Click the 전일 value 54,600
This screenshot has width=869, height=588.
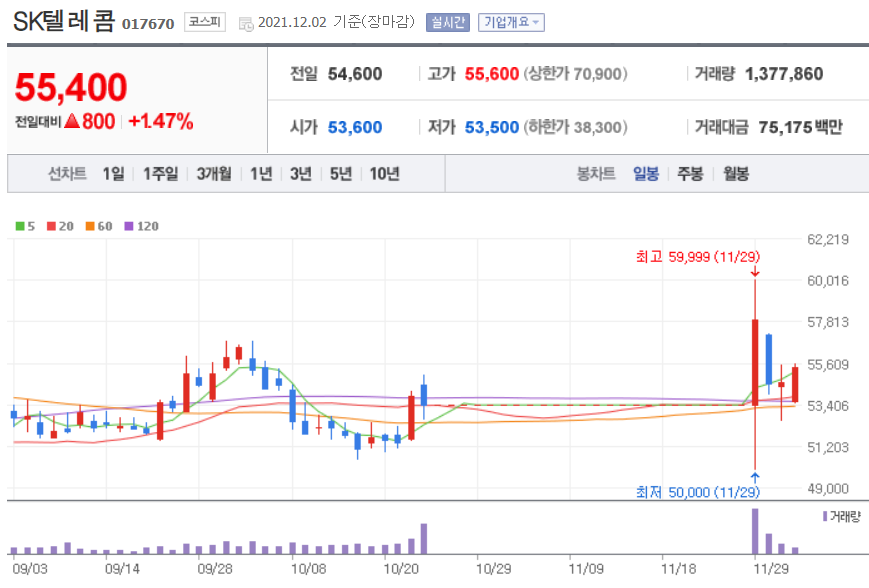pyautogui.click(x=355, y=74)
